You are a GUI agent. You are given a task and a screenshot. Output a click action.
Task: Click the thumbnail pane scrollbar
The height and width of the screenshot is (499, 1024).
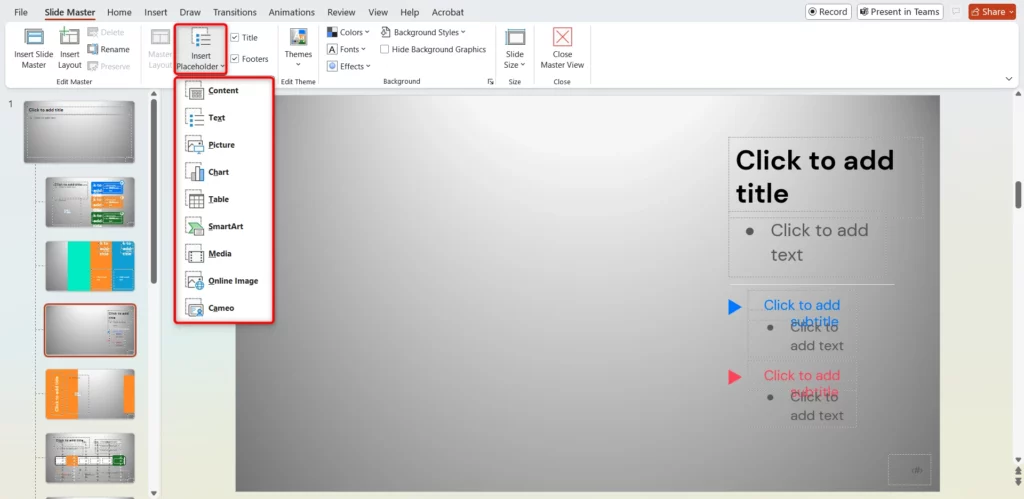click(x=154, y=191)
